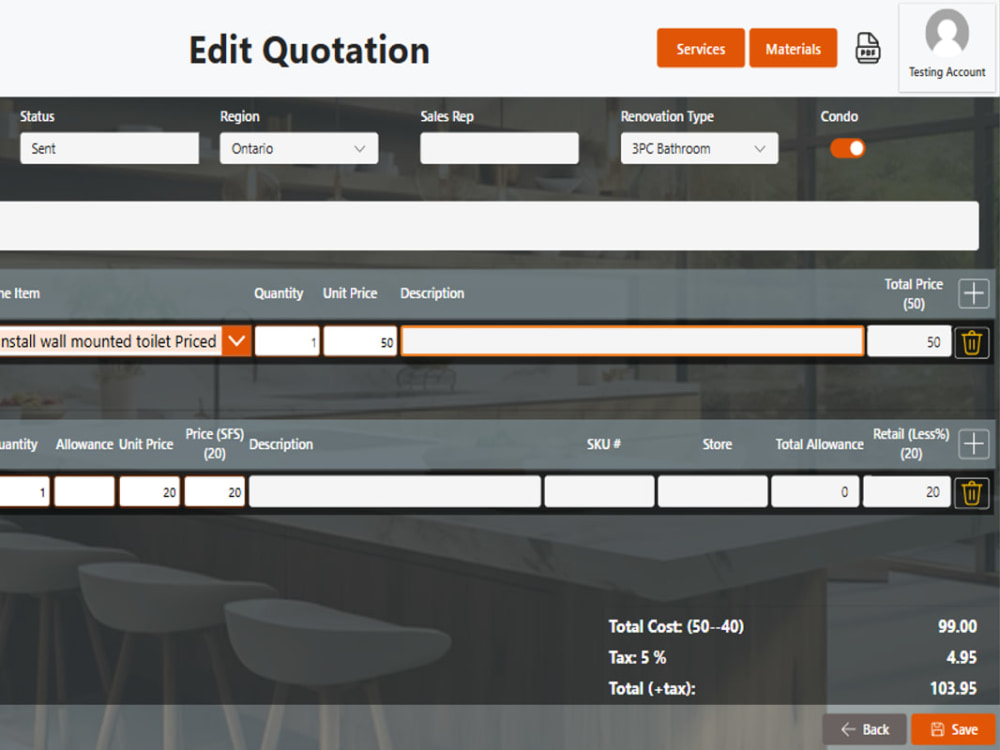Image resolution: width=1000 pixels, height=750 pixels.
Task: Edit the material Unit Price field showing 20
Action: tap(149, 492)
